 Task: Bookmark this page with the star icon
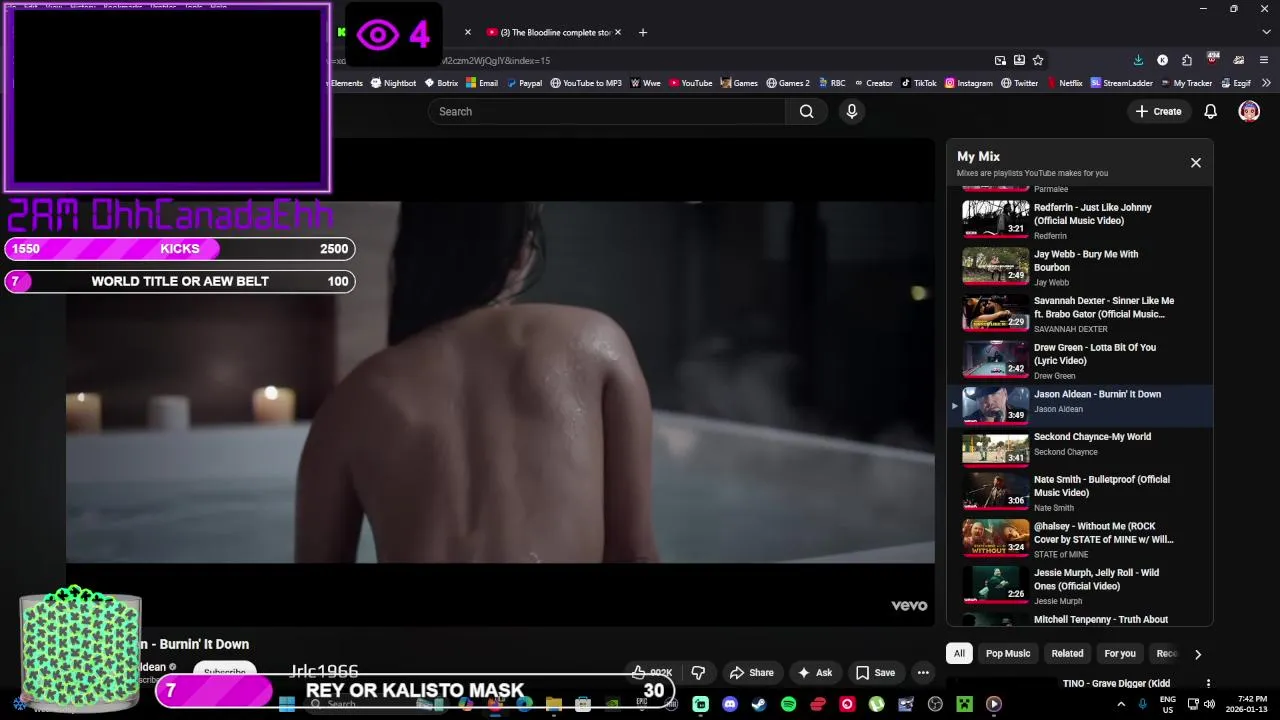1038,60
